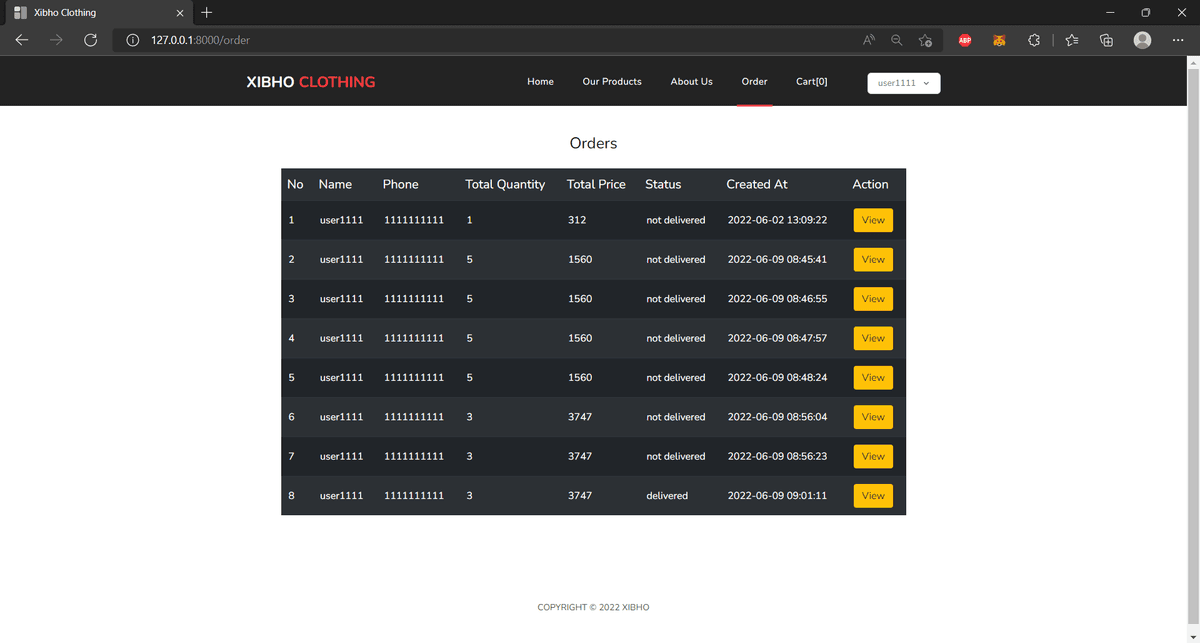Viewport: 1200px width, 643px height.
Task: View the order created at 08:56:23
Action: coord(873,456)
